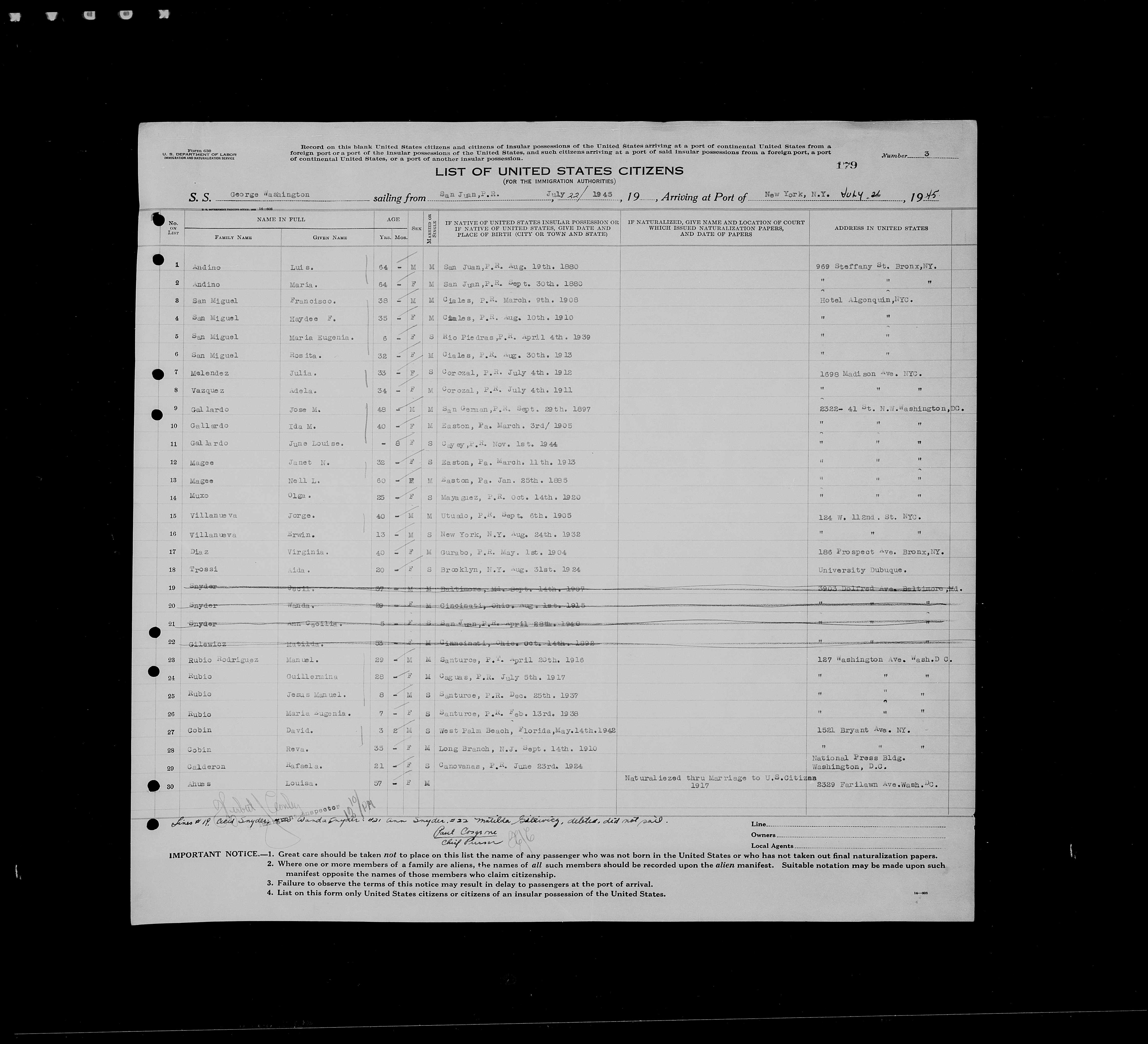Click given name "Jesus Manuel."
The height and width of the screenshot is (1044, 1148).
click(316, 695)
